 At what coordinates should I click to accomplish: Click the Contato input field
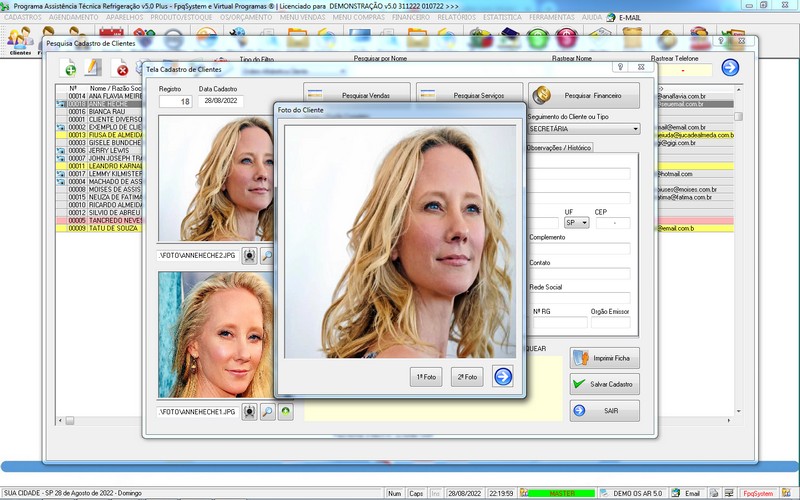pyautogui.click(x=579, y=273)
